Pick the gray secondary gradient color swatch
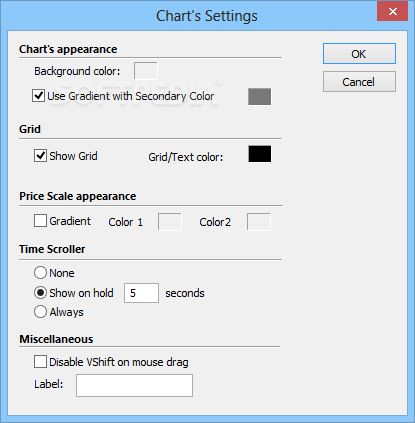 (259, 97)
